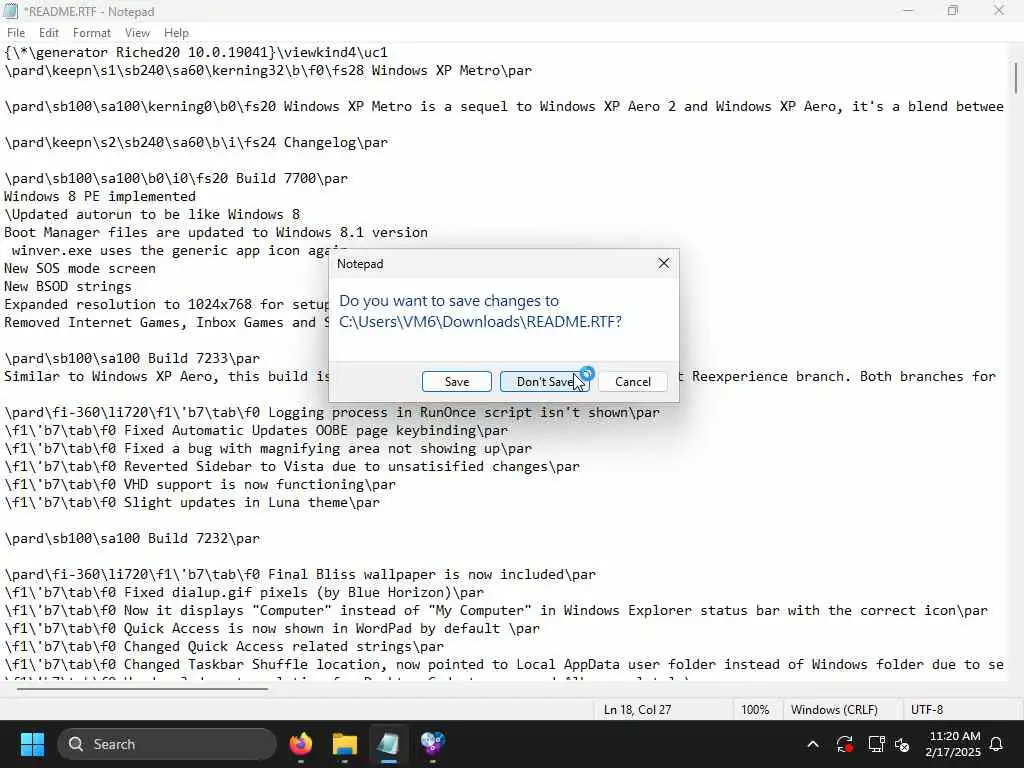The image size is (1024, 768).
Task: Click the 'Ln 18, Col 27' status entry
Action: pyautogui.click(x=637, y=710)
